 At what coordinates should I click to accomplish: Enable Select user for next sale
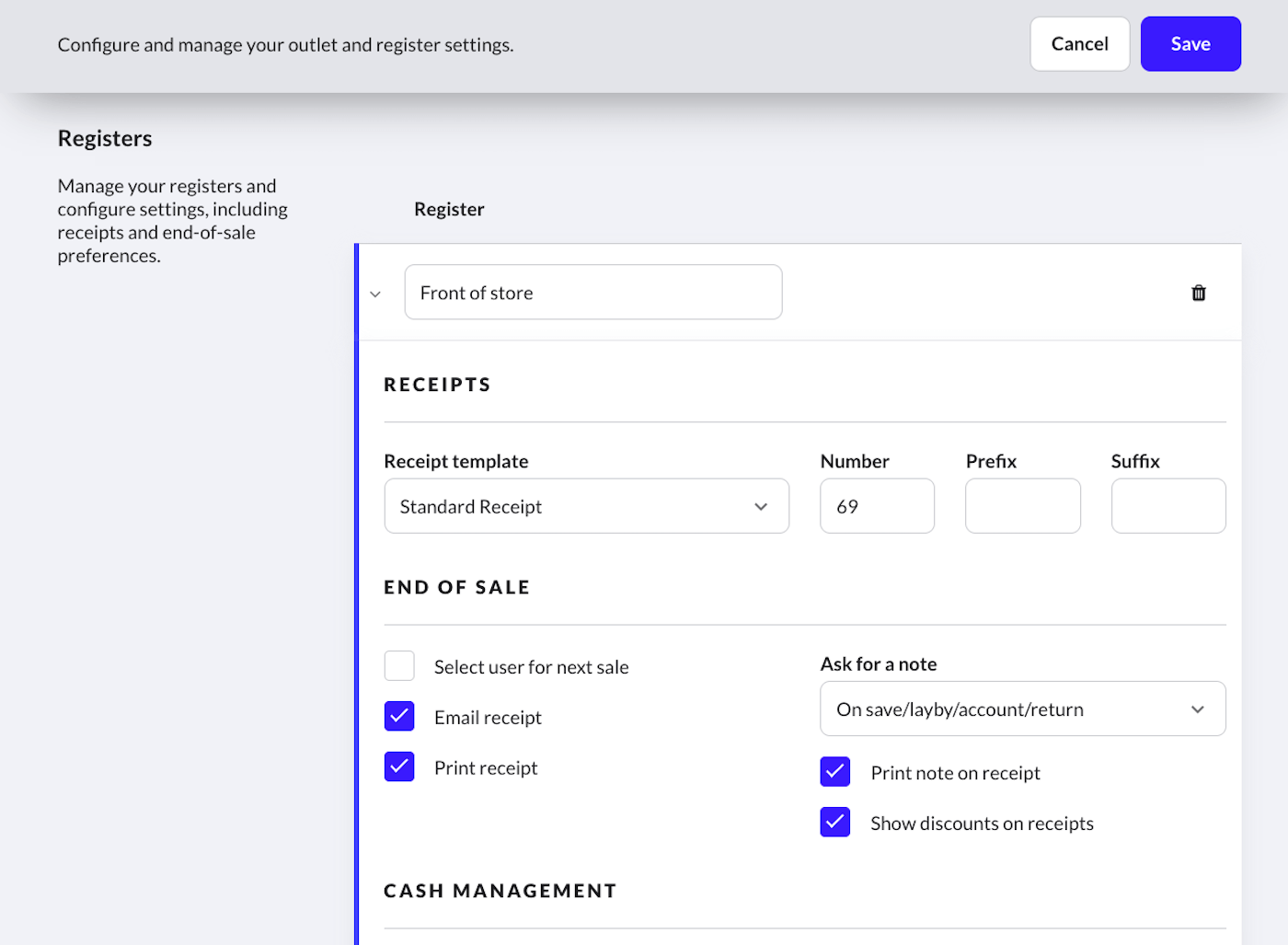click(x=399, y=665)
